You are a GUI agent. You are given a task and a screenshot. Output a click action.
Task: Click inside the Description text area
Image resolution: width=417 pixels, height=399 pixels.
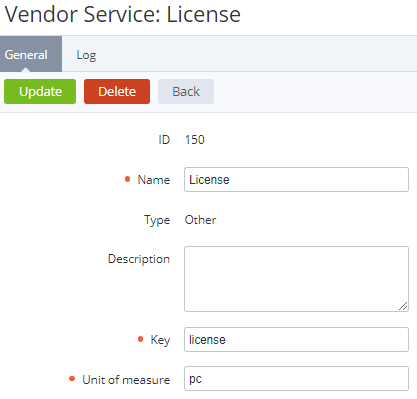[296, 279]
